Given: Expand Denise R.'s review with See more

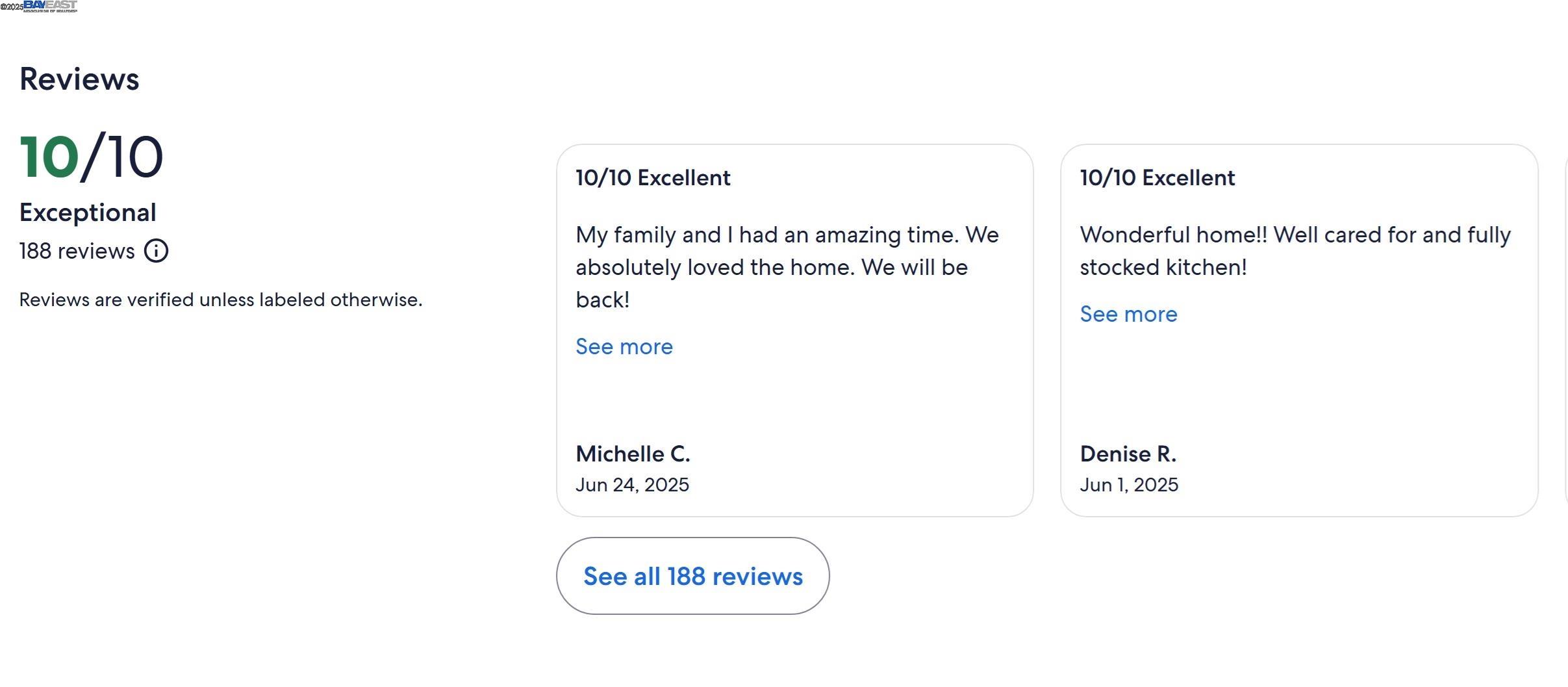Looking at the screenshot, I should pyautogui.click(x=1128, y=314).
